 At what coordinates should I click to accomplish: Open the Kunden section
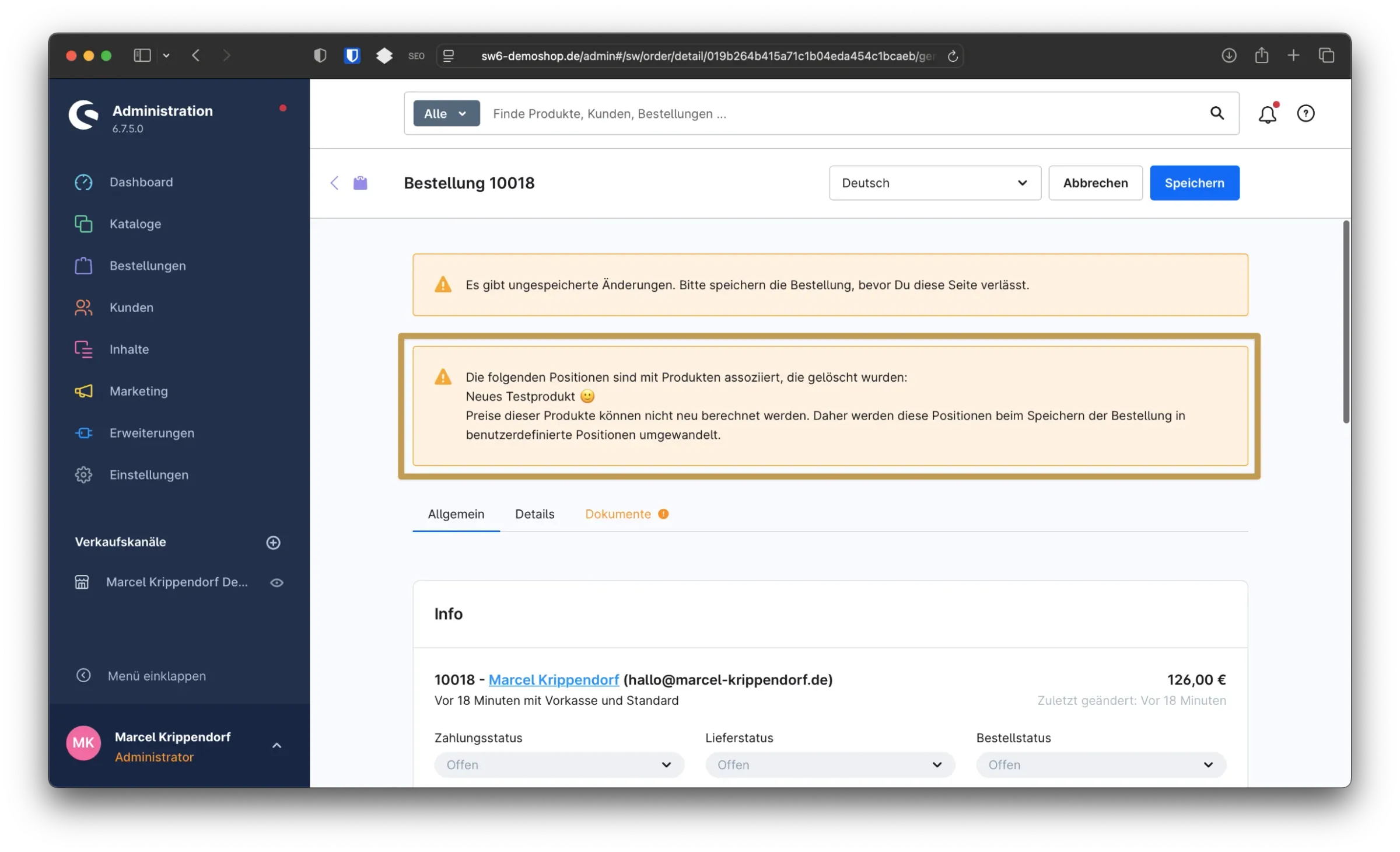click(x=131, y=307)
